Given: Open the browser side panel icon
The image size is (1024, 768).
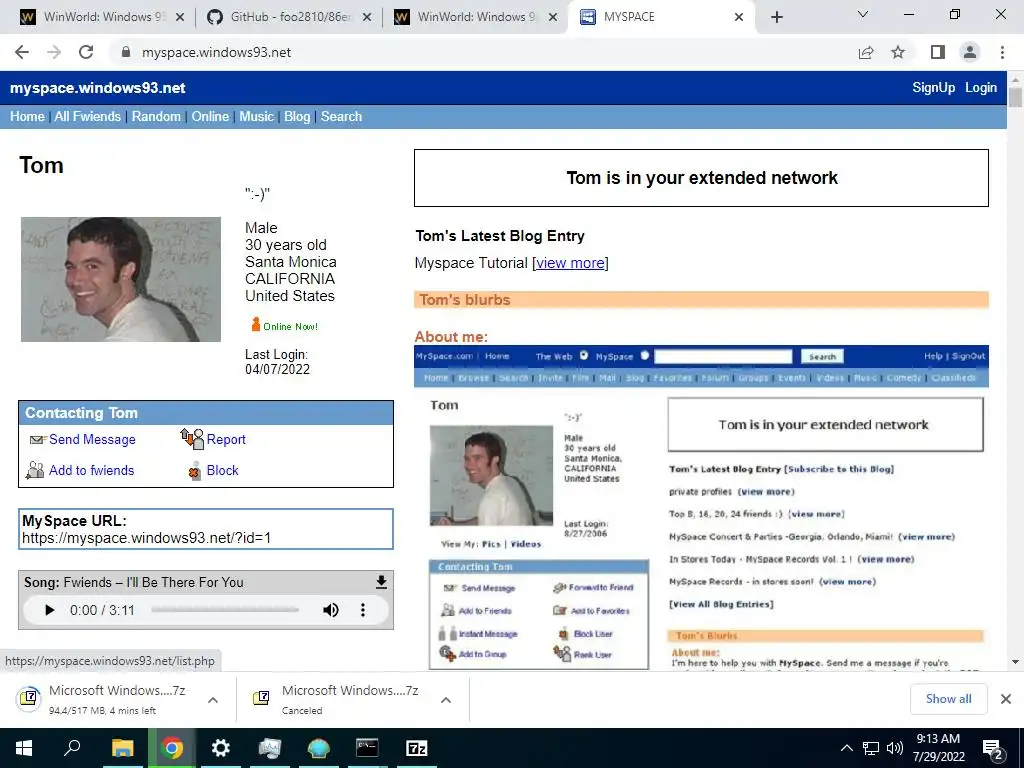Looking at the screenshot, I should point(938,52).
